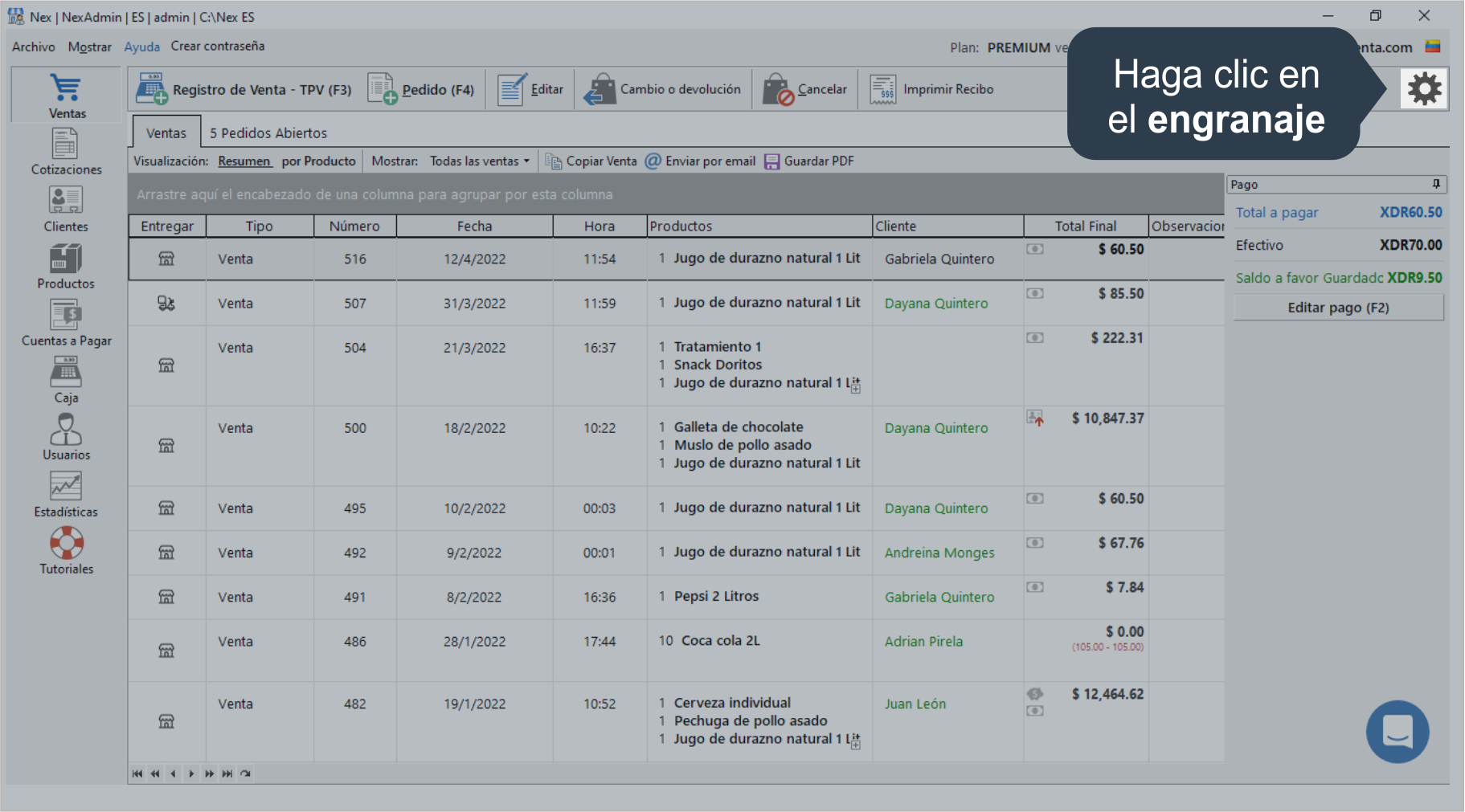The width and height of the screenshot is (1465, 812).
Task: Open the Cotizaciones sidebar section
Action: pos(66,153)
